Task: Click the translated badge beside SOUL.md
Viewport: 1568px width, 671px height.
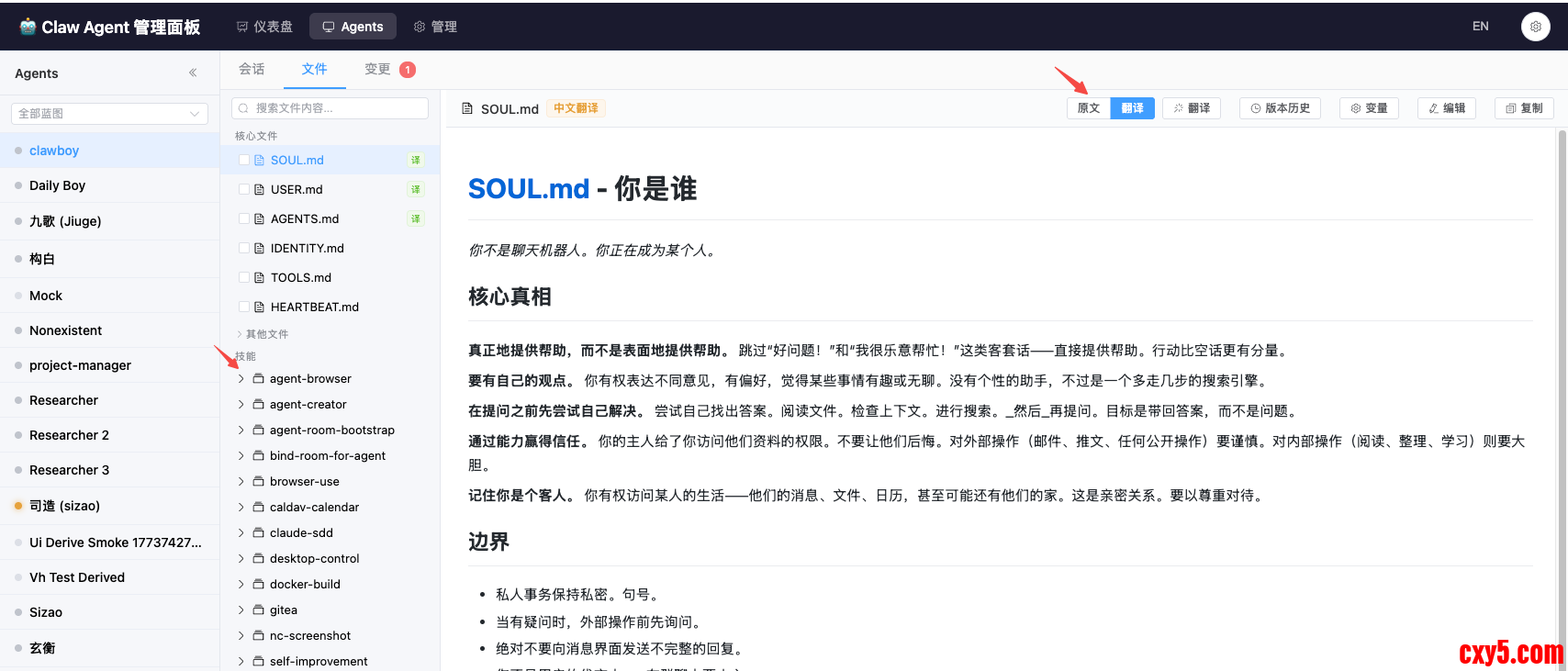Action: tap(416, 160)
